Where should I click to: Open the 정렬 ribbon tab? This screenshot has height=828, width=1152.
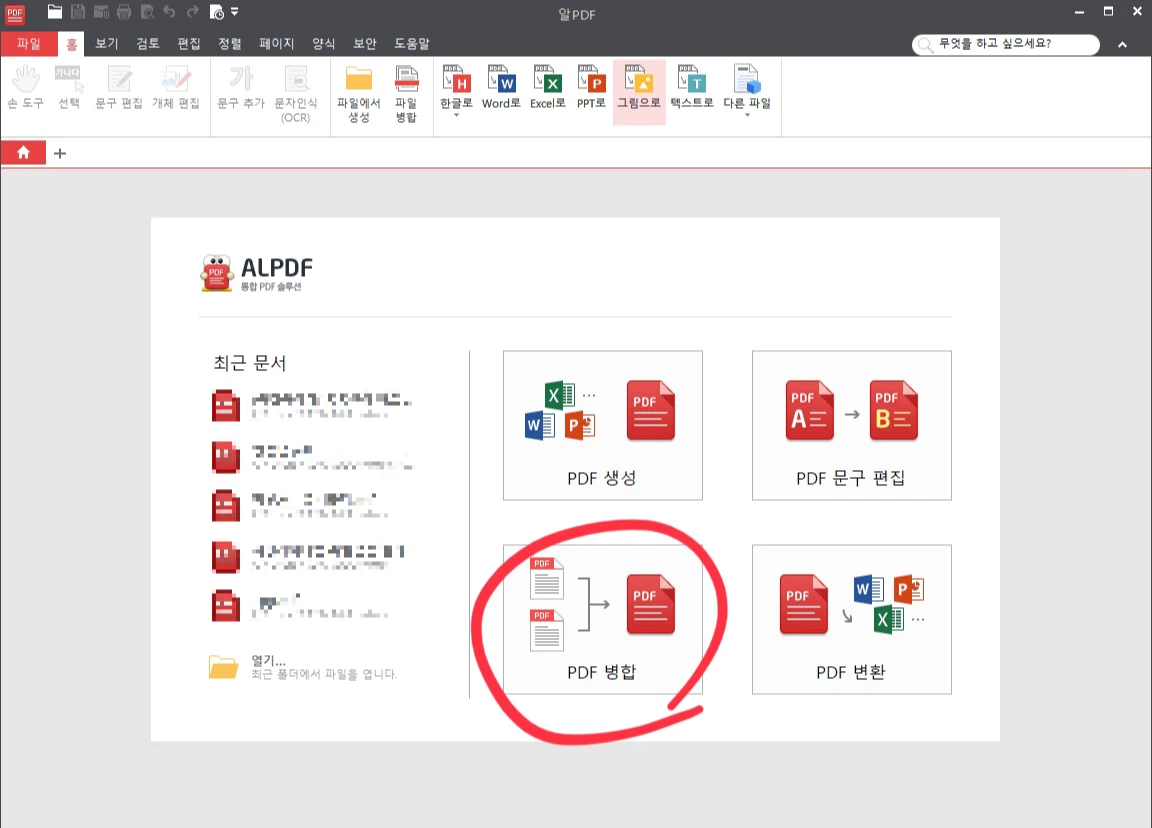(x=230, y=44)
